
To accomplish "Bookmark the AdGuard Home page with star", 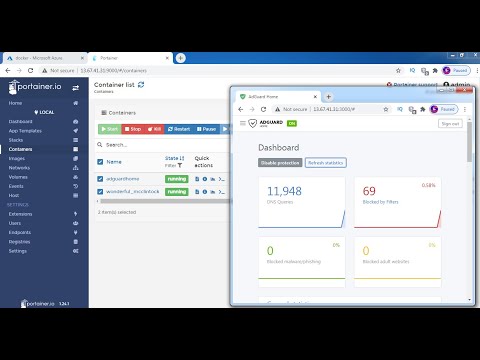I will (x=386, y=109).
